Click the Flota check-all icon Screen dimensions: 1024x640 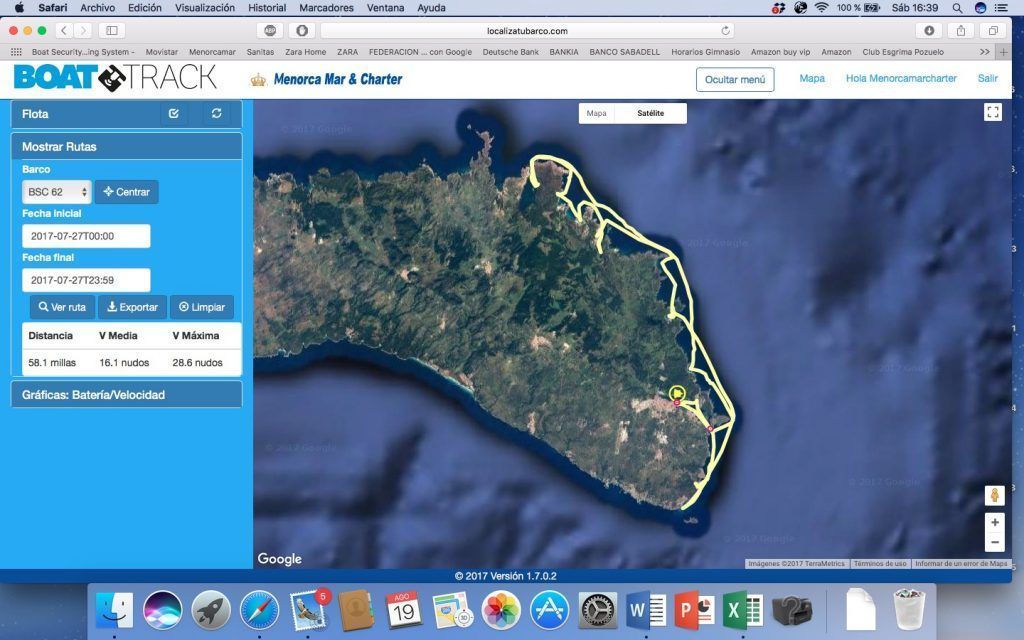point(174,114)
